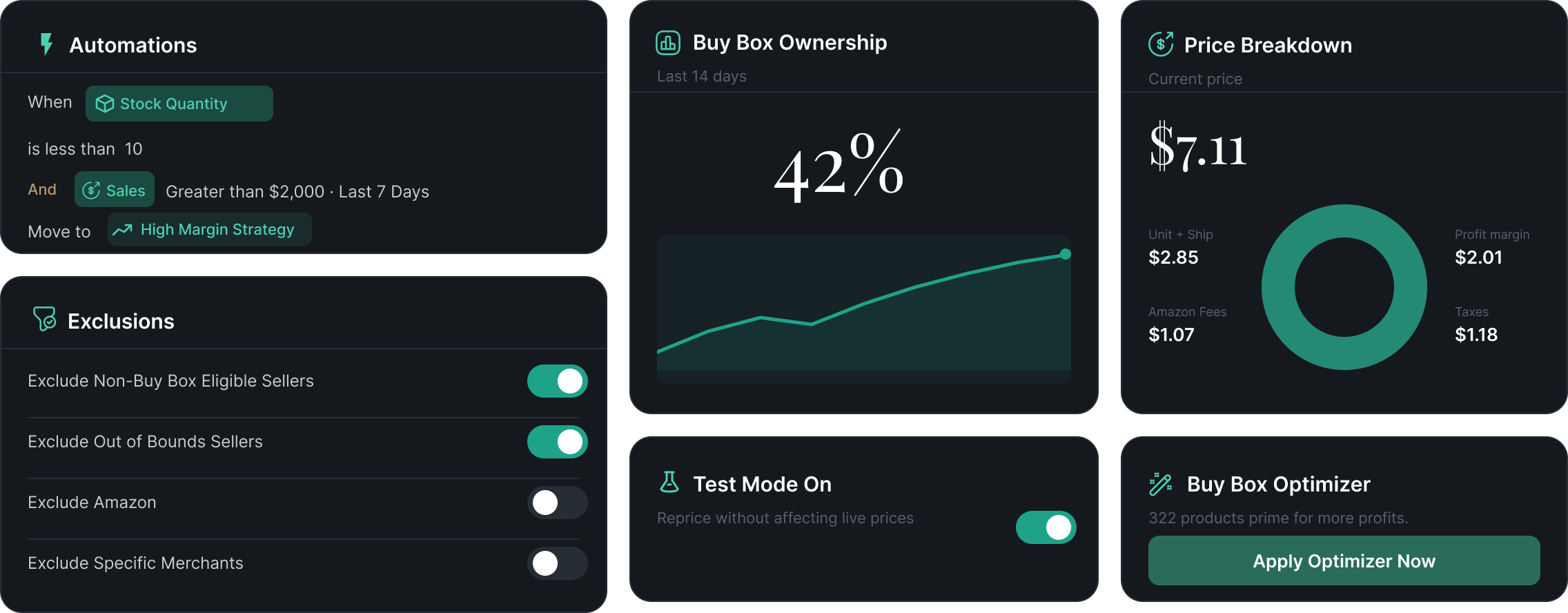Image resolution: width=1568 pixels, height=613 pixels.
Task: Enable the Exclude Amazon toggle
Action: pos(558,503)
